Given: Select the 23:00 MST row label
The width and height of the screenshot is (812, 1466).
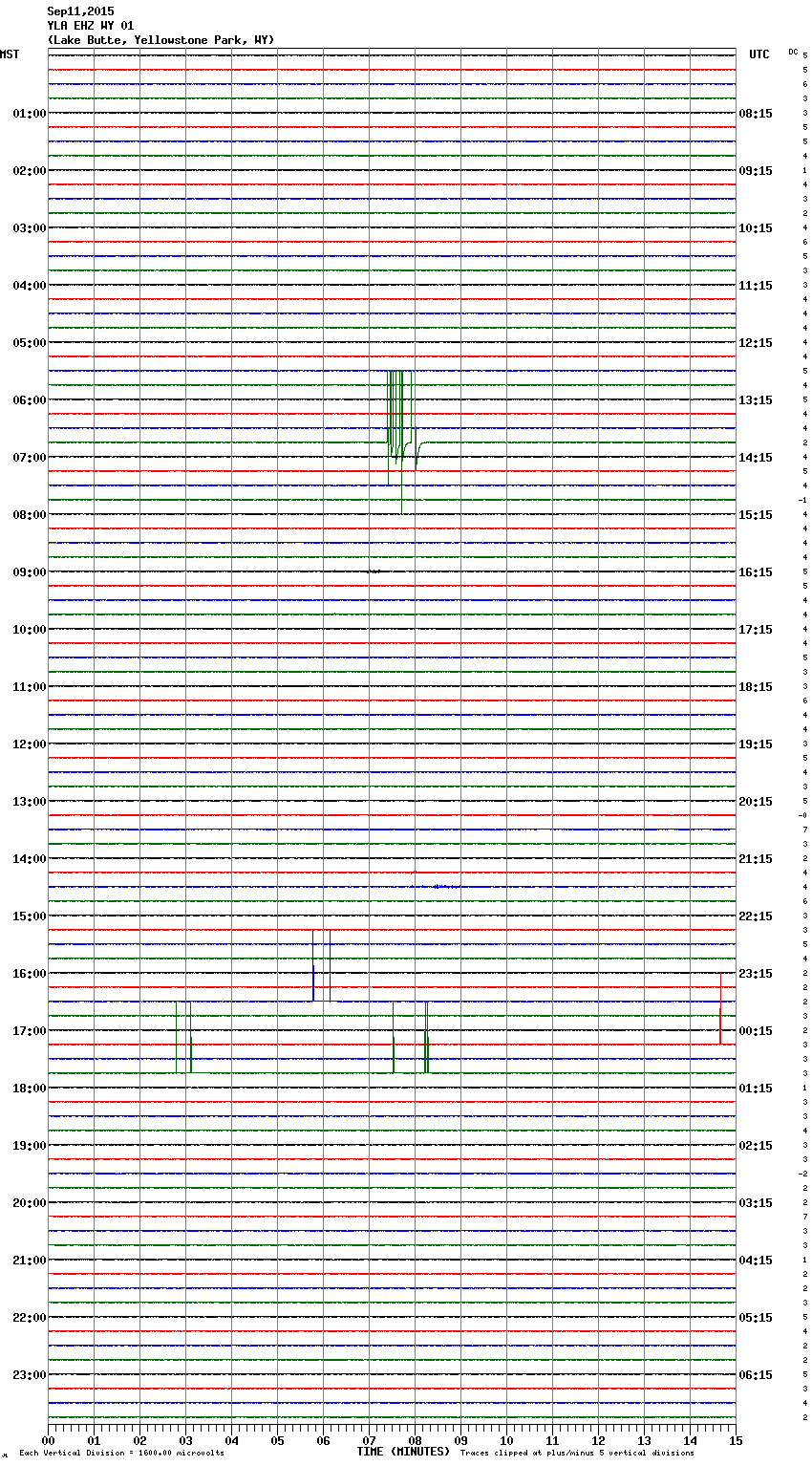Looking at the screenshot, I should tap(29, 1374).
